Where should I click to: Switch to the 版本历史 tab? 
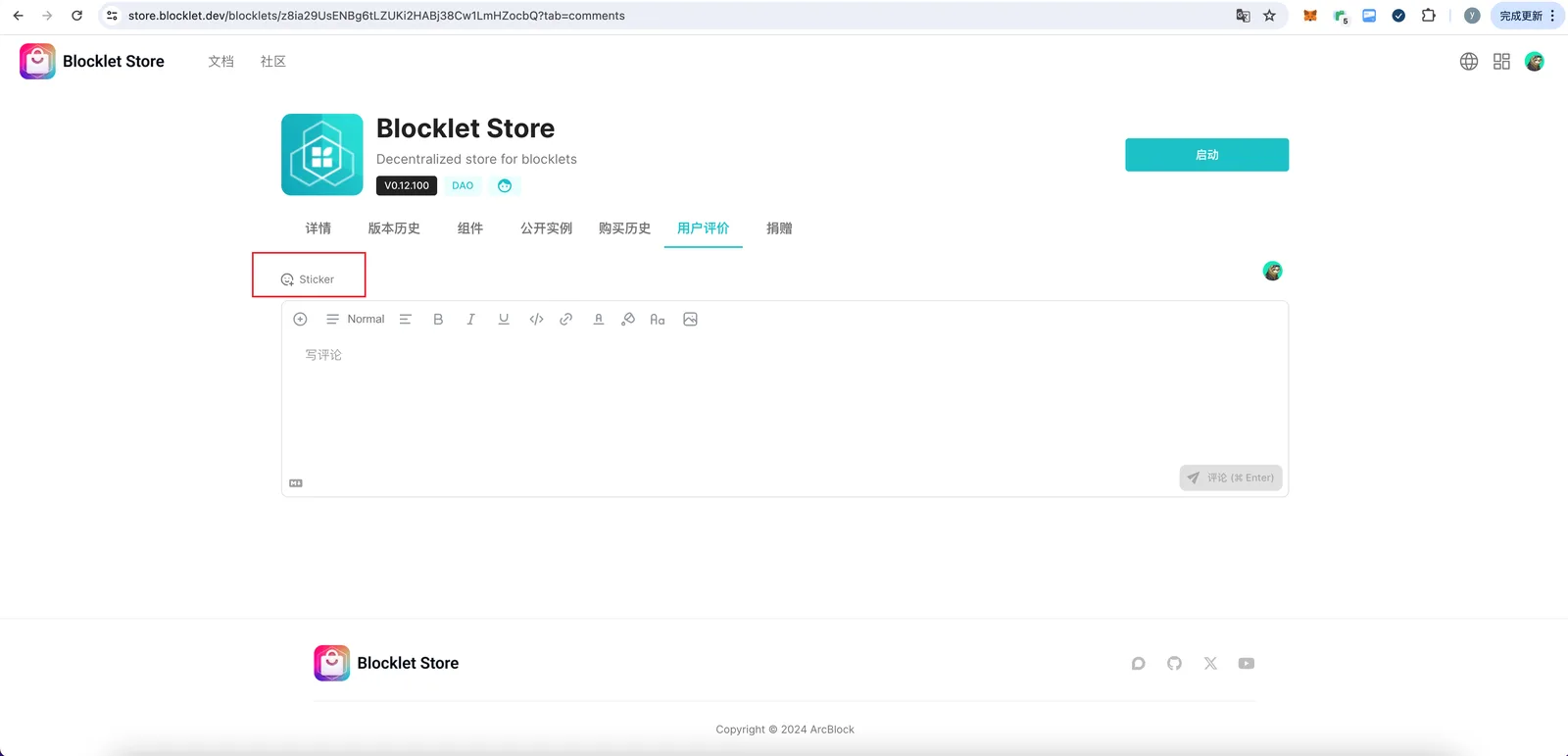tap(394, 228)
